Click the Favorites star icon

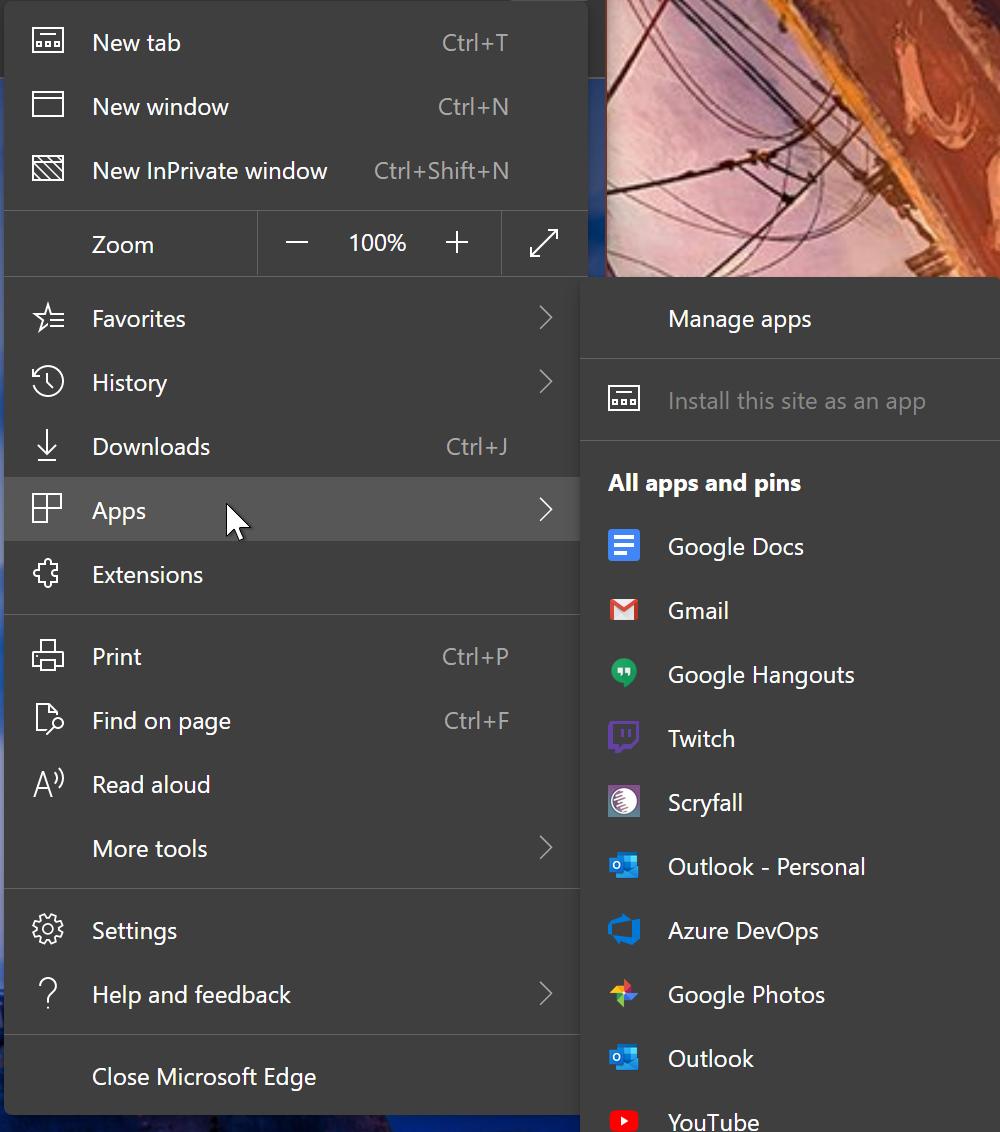[x=48, y=318]
